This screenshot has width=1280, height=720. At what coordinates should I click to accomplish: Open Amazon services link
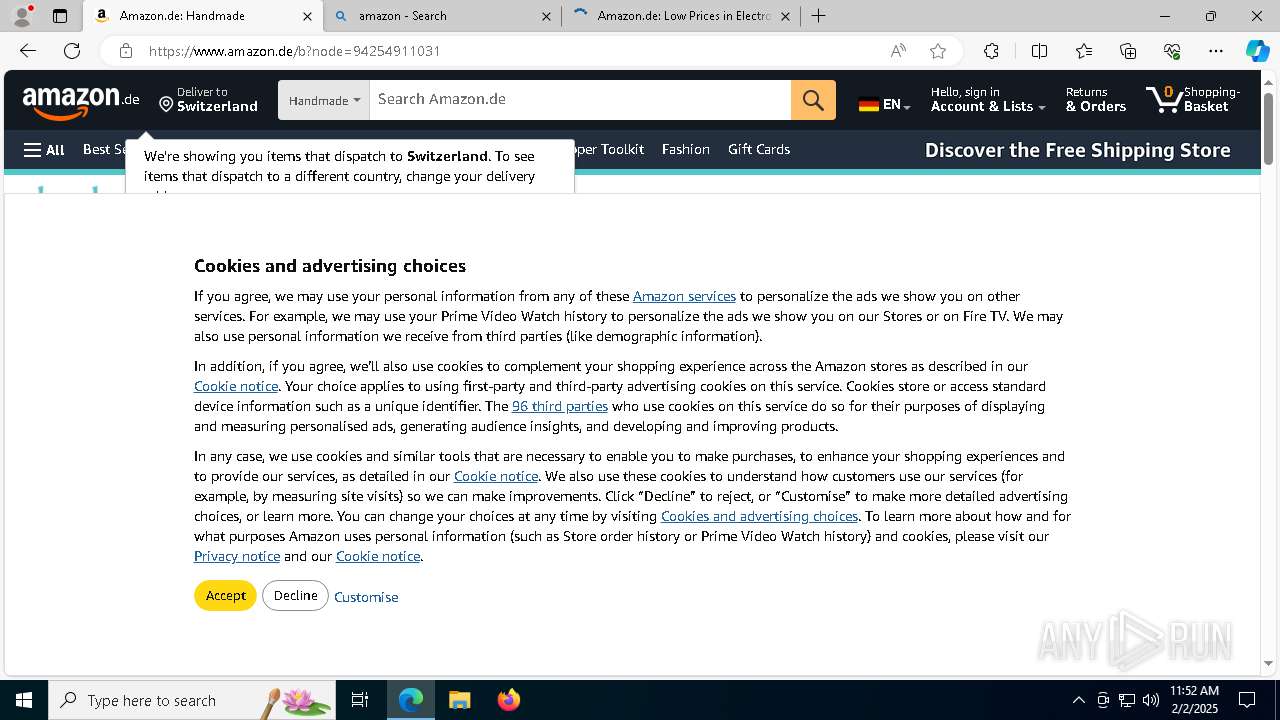point(684,296)
